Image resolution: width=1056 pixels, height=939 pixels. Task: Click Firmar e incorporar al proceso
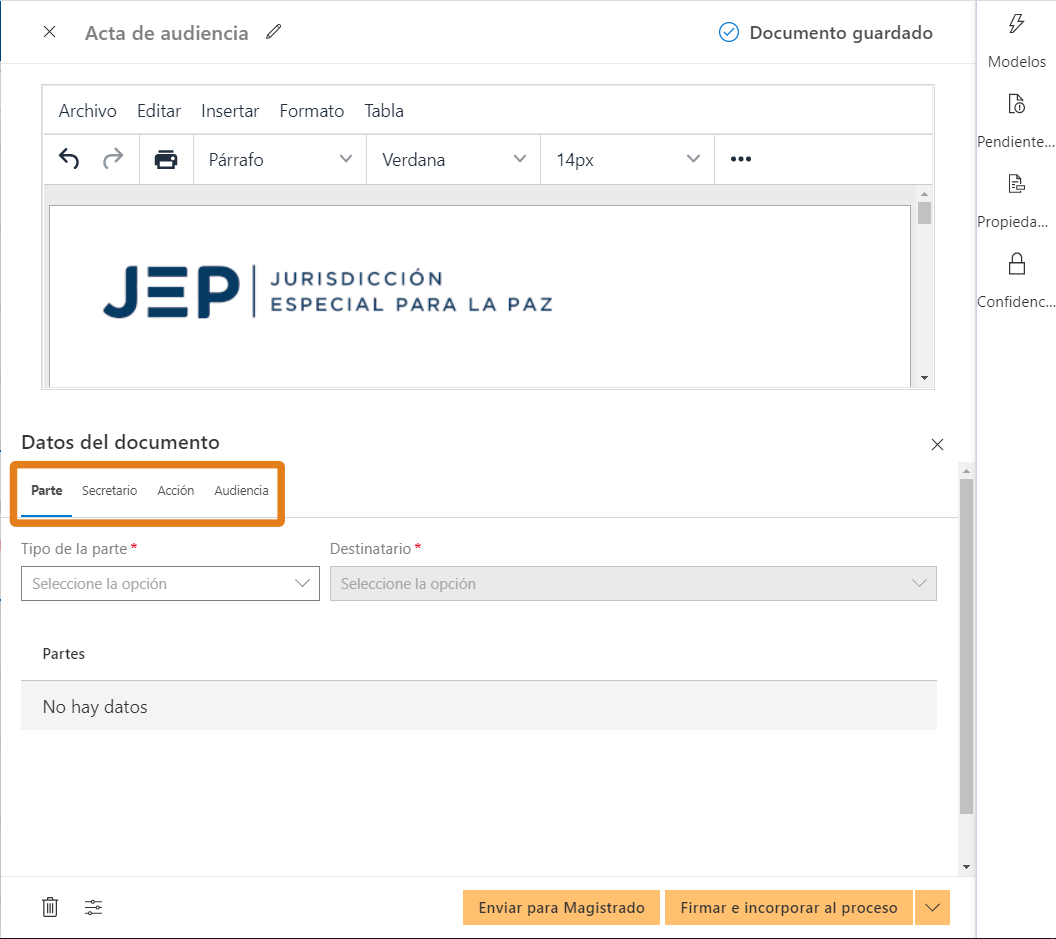point(789,907)
